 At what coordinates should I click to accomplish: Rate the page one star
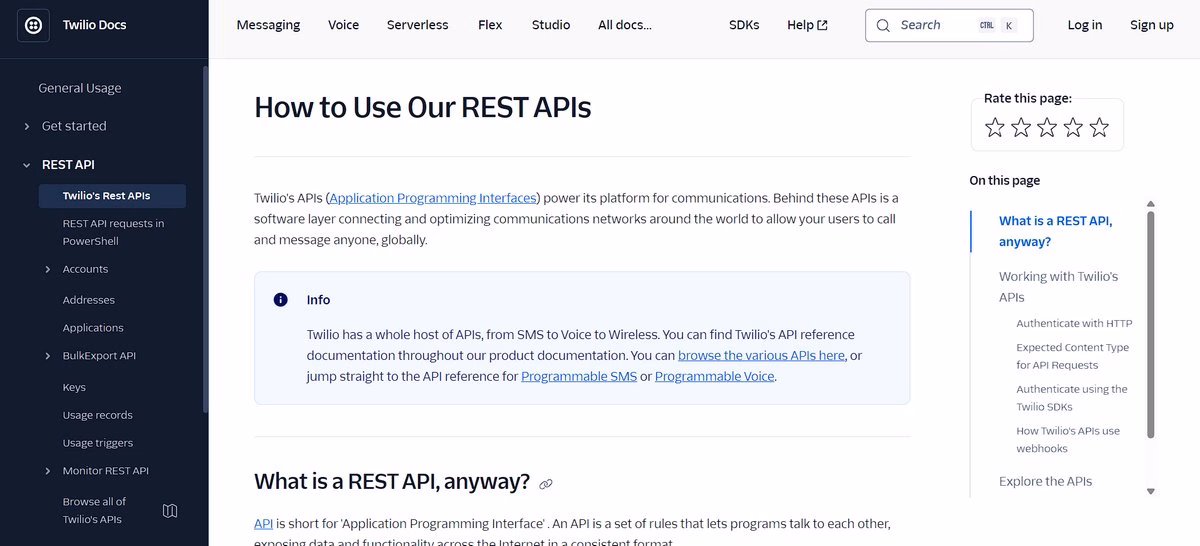pyautogui.click(x=994, y=127)
